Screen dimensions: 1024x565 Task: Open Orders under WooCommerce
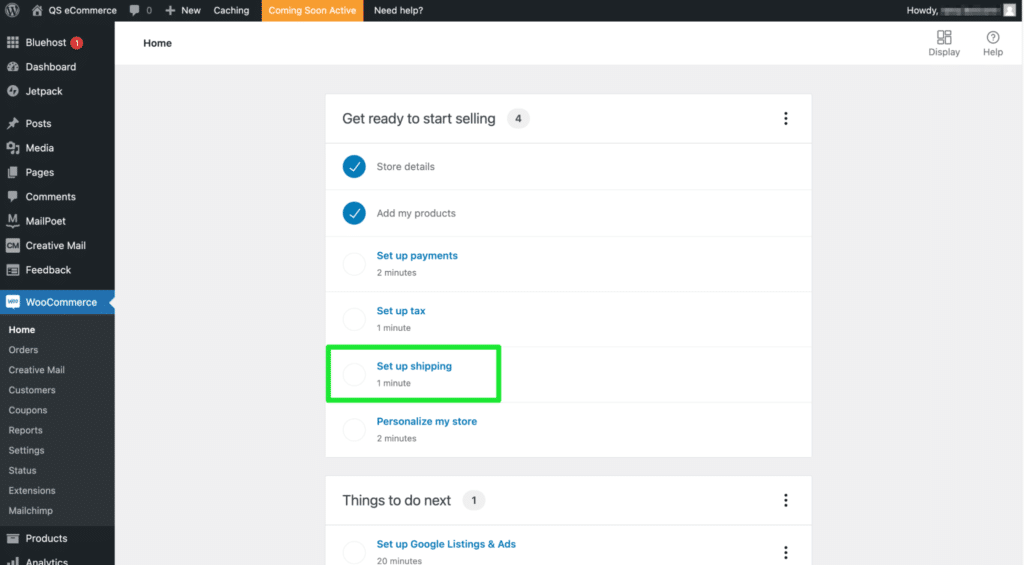pos(24,350)
